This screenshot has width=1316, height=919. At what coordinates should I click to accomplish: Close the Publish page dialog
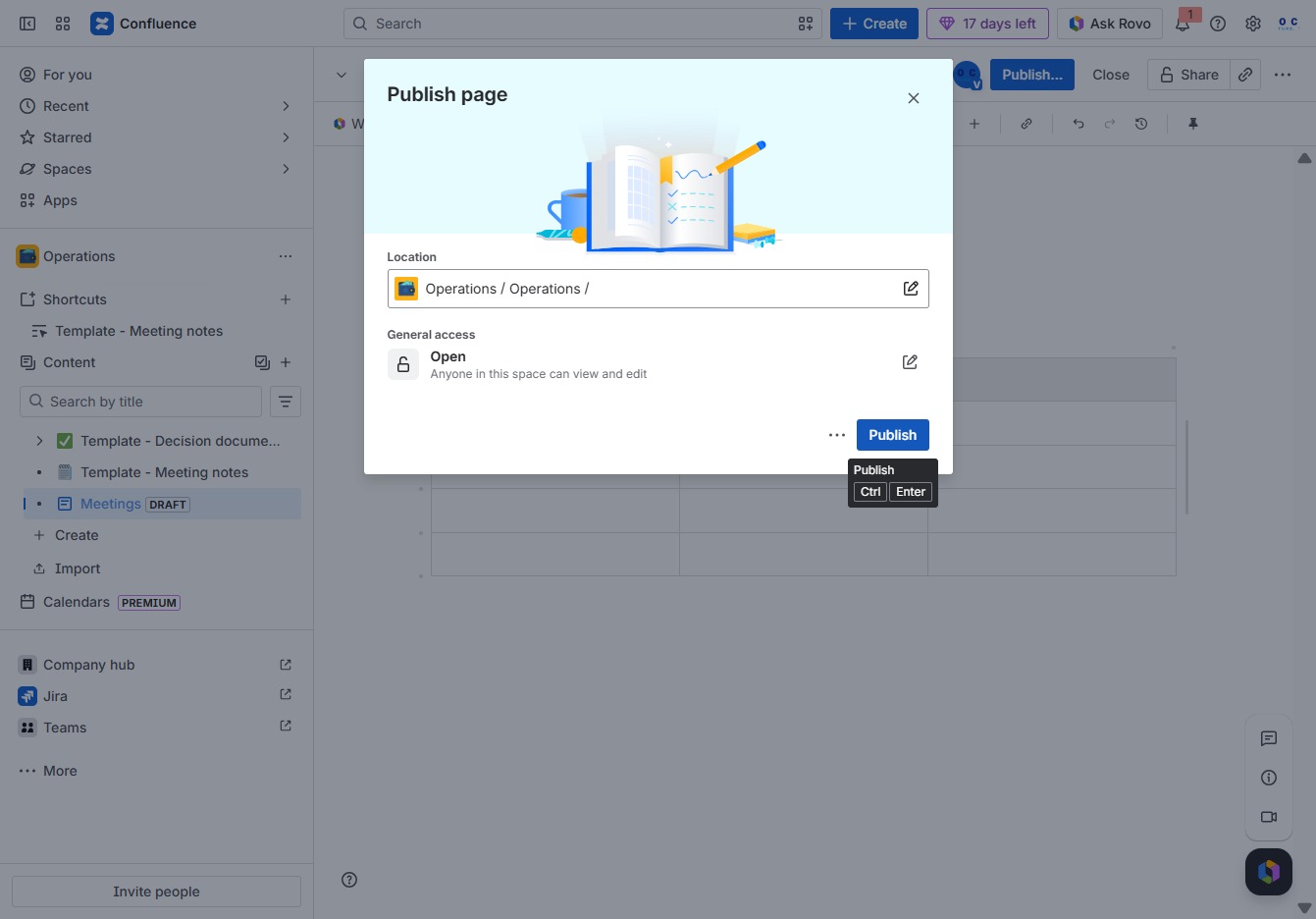pos(914,98)
